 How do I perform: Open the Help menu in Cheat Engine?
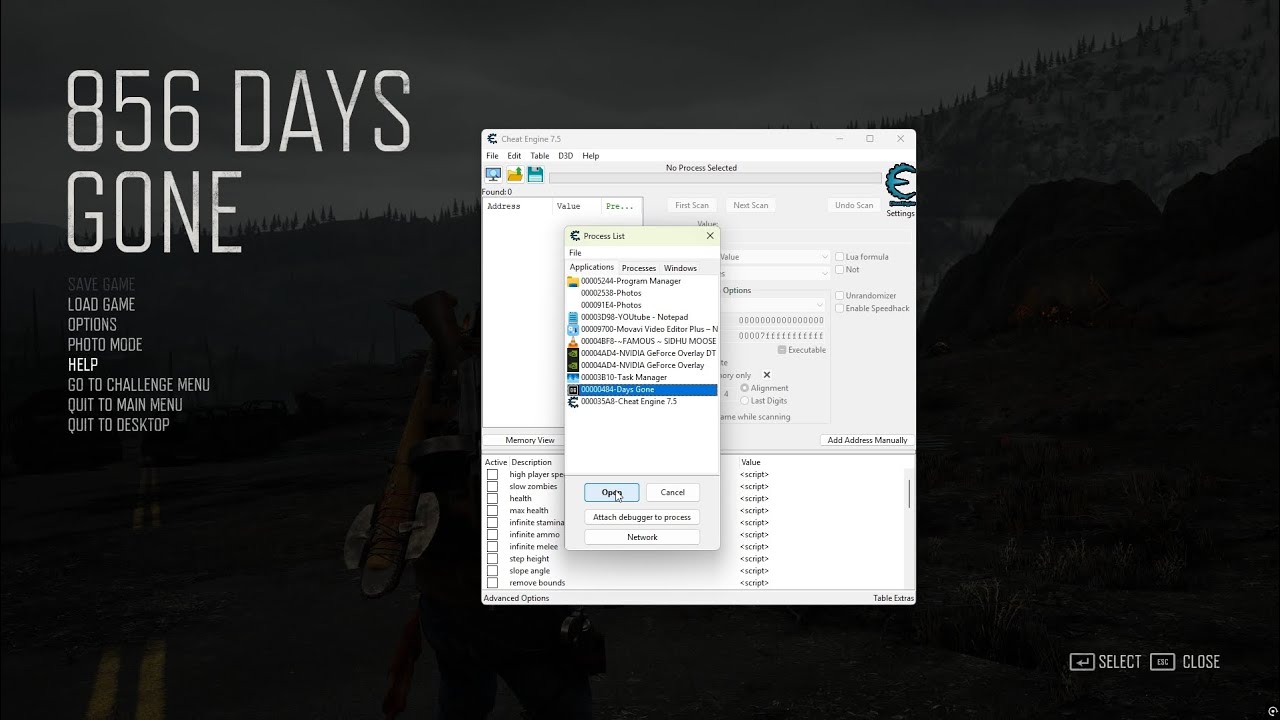[591, 156]
